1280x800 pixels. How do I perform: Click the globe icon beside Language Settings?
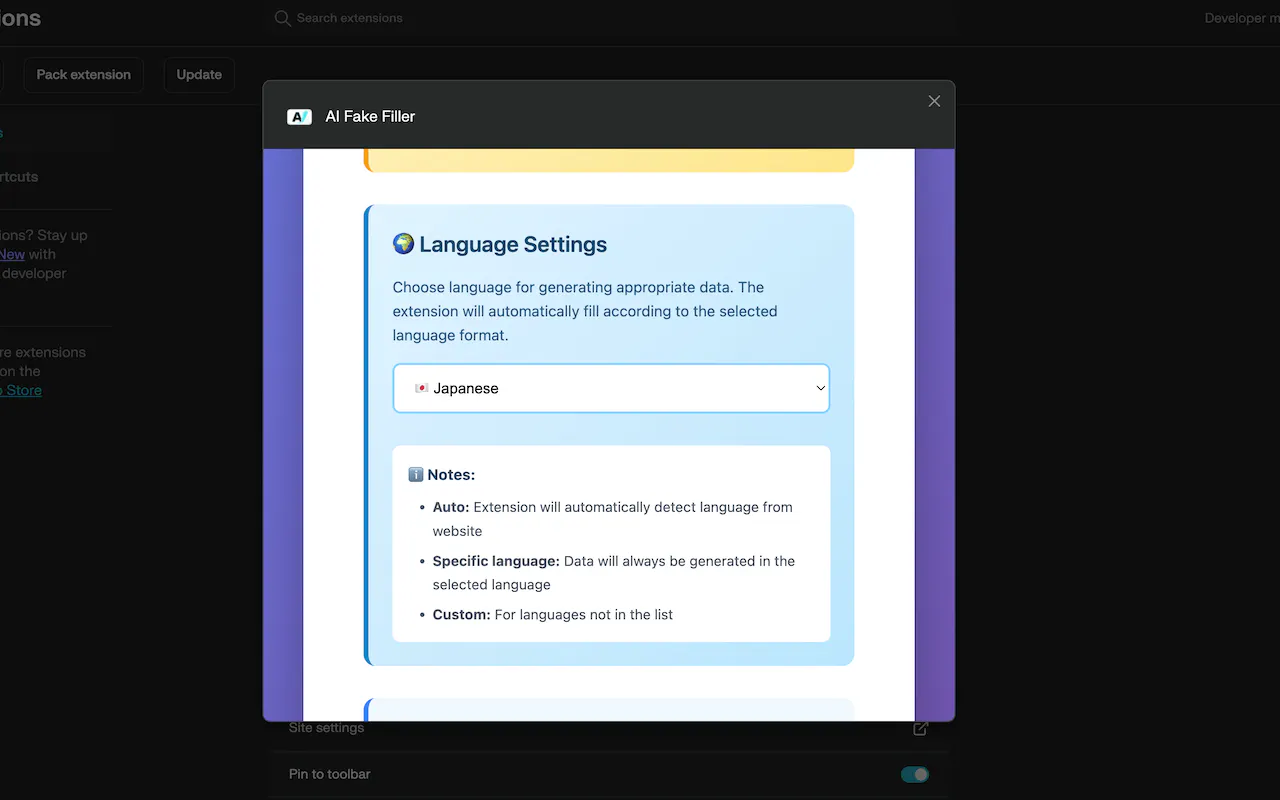point(403,244)
